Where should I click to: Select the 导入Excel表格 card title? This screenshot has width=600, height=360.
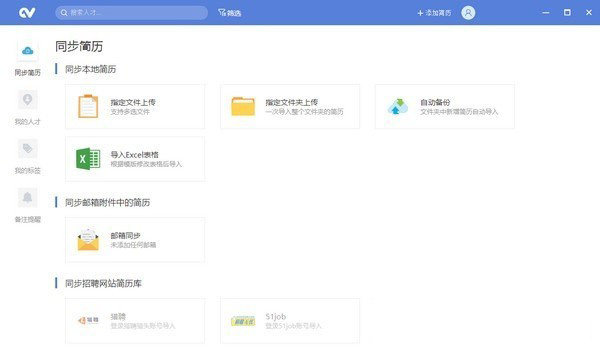pyautogui.click(x=134, y=155)
